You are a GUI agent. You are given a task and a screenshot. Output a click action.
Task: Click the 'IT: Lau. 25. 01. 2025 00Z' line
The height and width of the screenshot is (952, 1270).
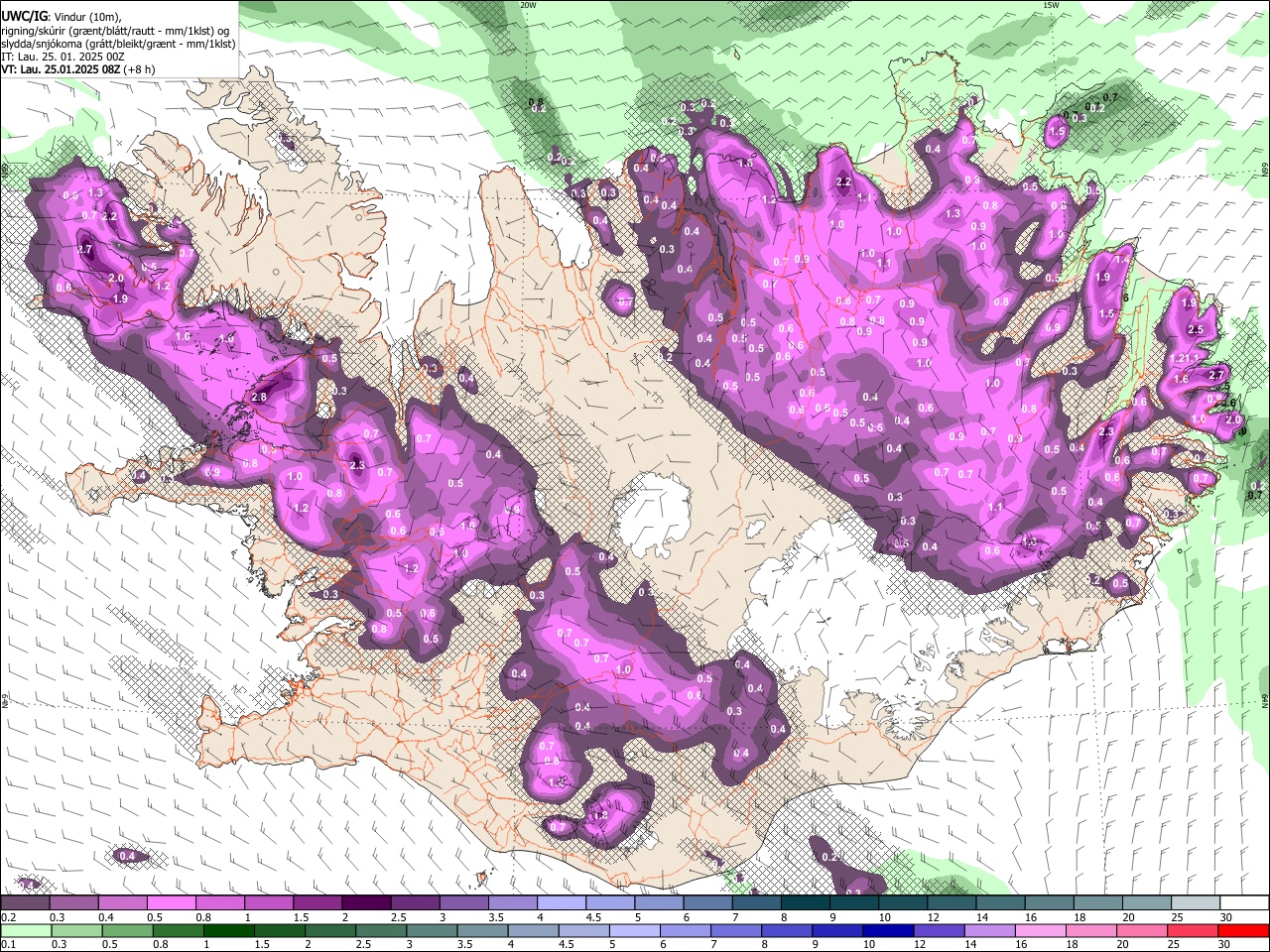click(63, 57)
